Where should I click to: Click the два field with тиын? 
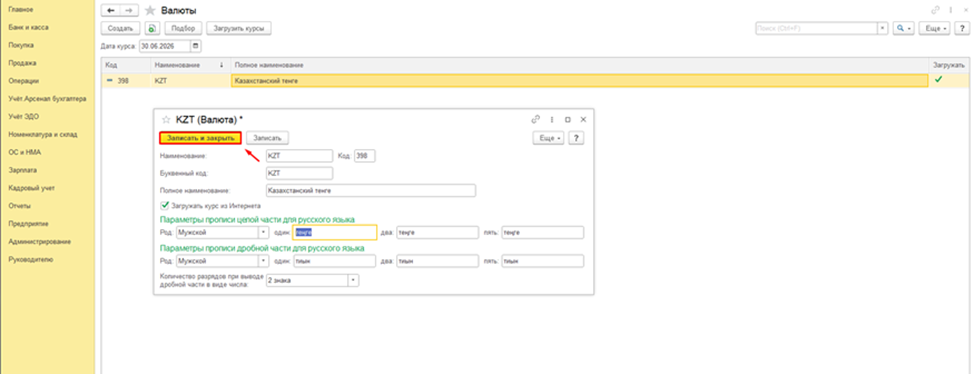pos(438,262)
